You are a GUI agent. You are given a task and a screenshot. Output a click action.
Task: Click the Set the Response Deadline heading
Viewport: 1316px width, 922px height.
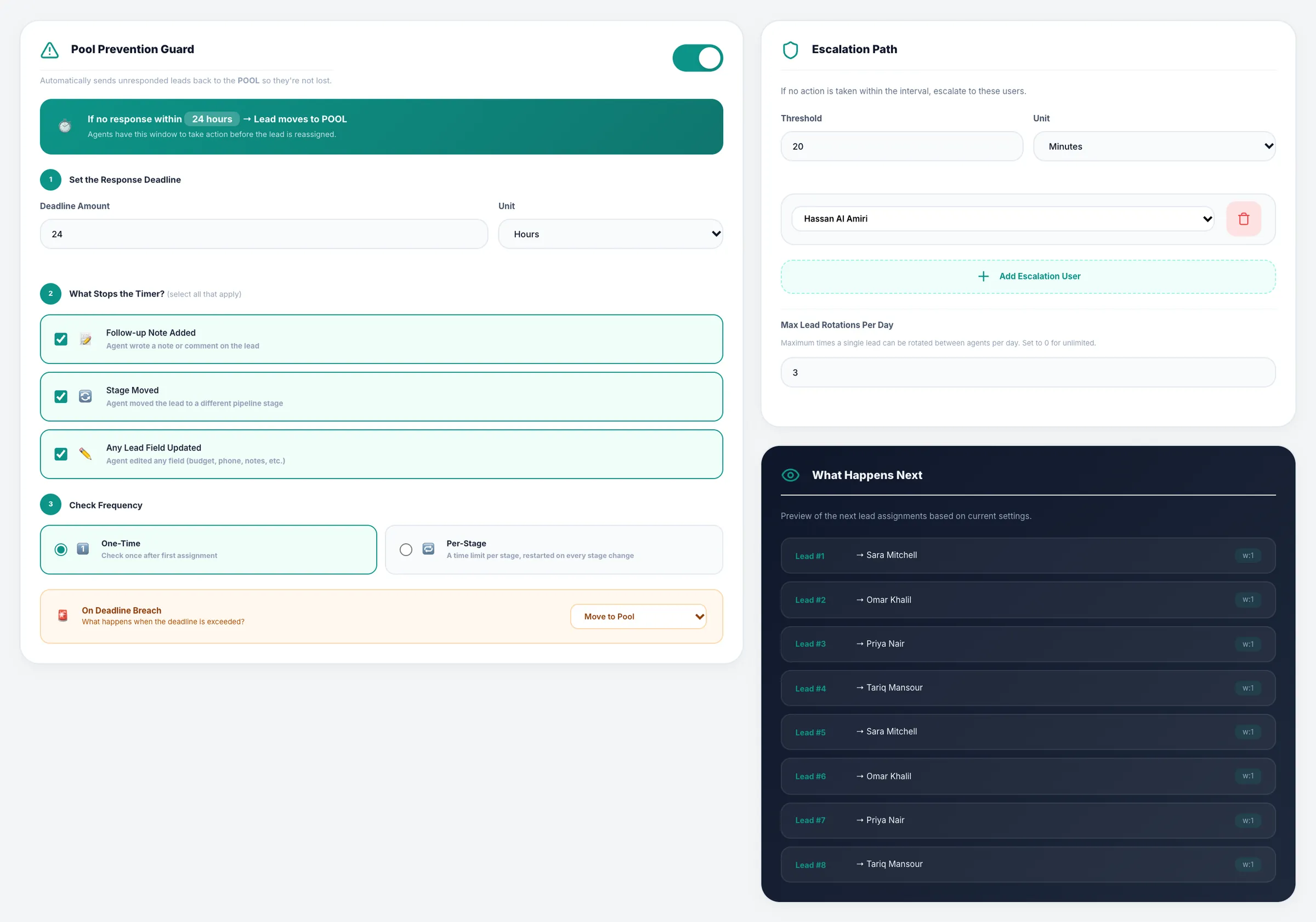(125, 179)
